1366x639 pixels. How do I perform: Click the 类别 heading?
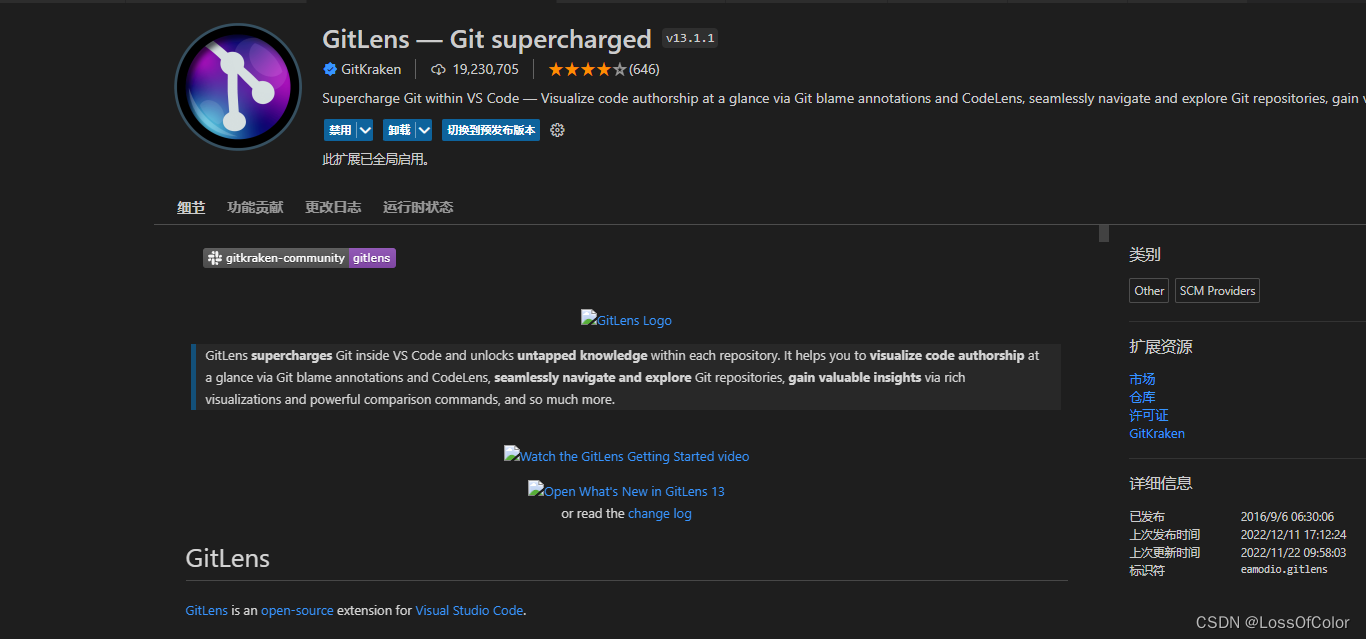(x=1145, y=255)
